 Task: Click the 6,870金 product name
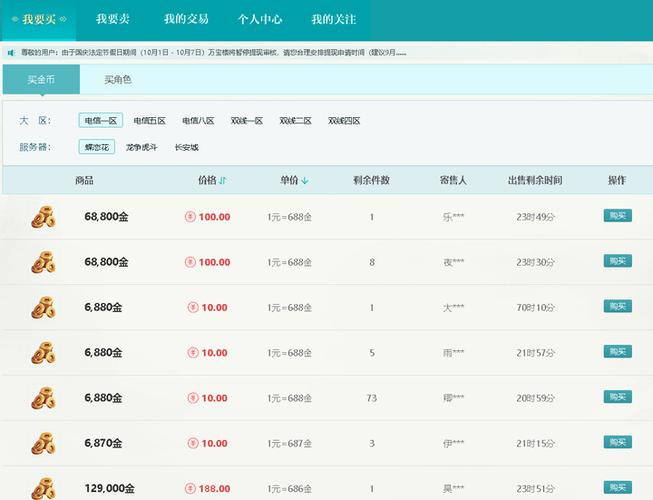(103, 443)
